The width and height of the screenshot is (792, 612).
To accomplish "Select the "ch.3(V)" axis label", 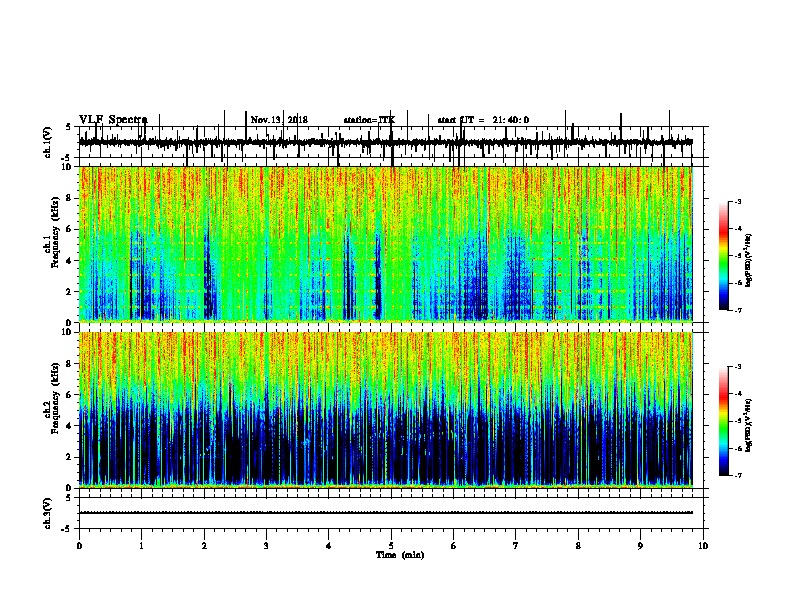I will click(x=47, y=513).
